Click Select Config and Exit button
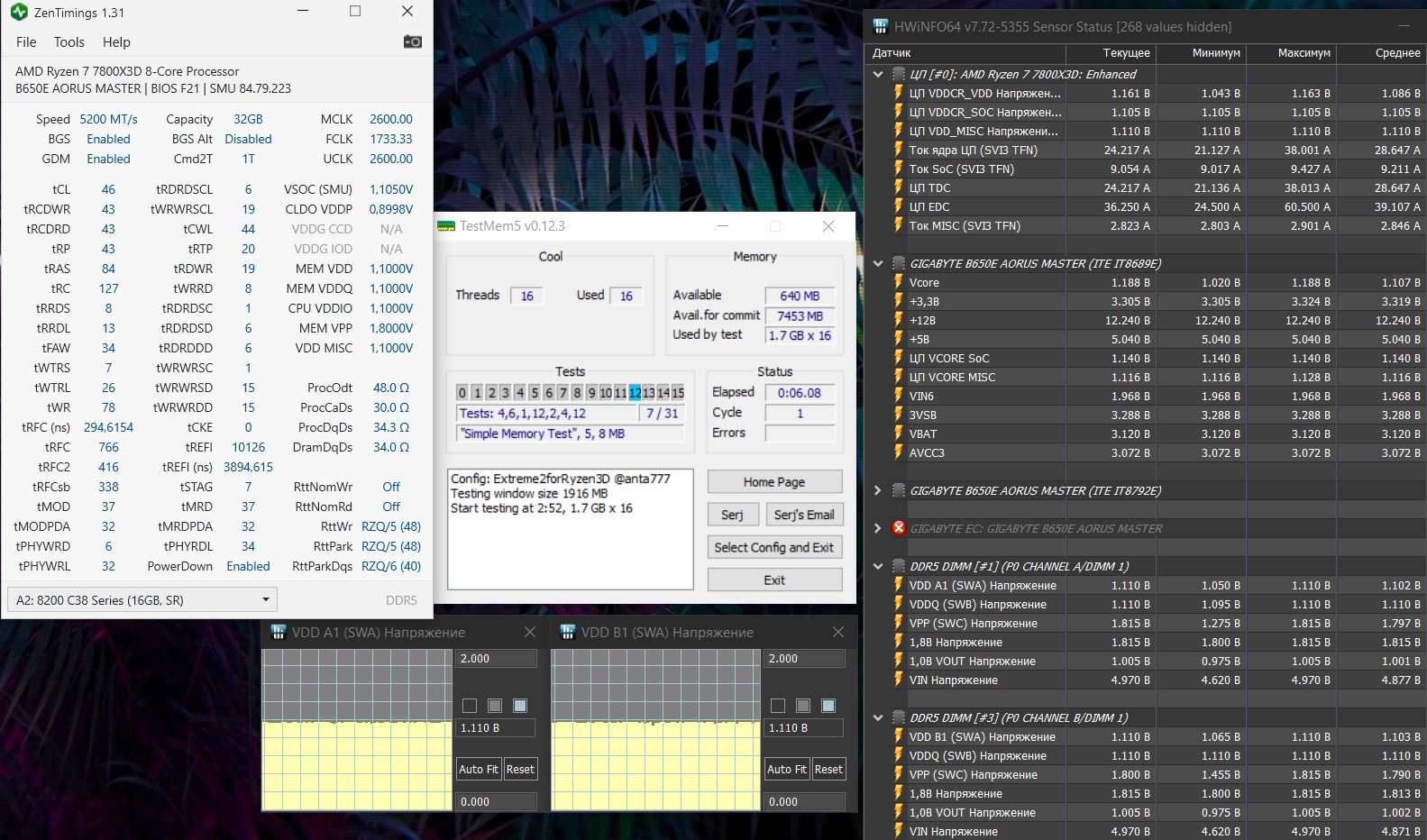This screenshot has height=840, width=1427. [774, 547]
